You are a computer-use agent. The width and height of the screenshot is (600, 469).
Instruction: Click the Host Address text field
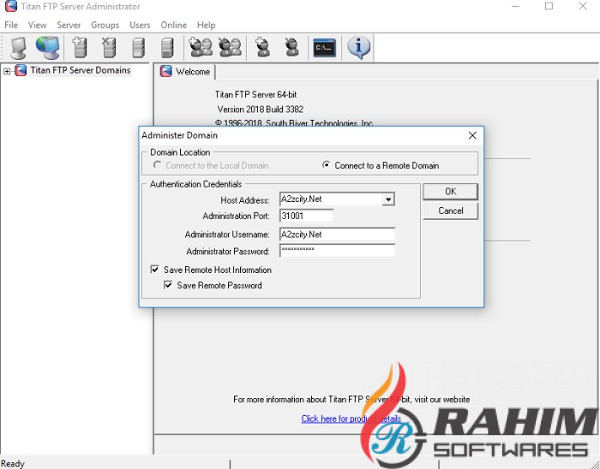[x=331, y=199]
